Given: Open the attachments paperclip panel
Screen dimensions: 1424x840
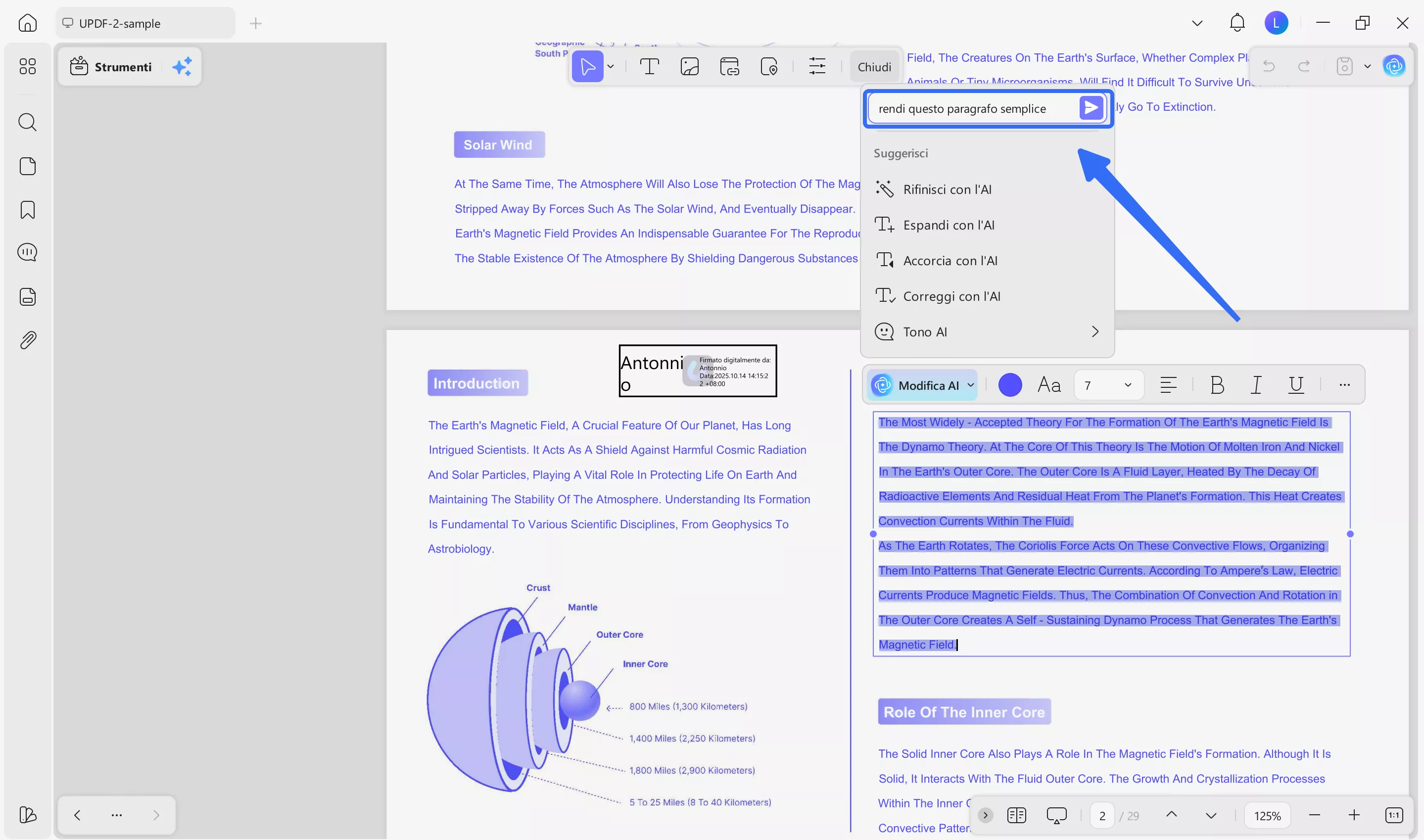Looking at the screenshot, I should [x=27, y=340].
